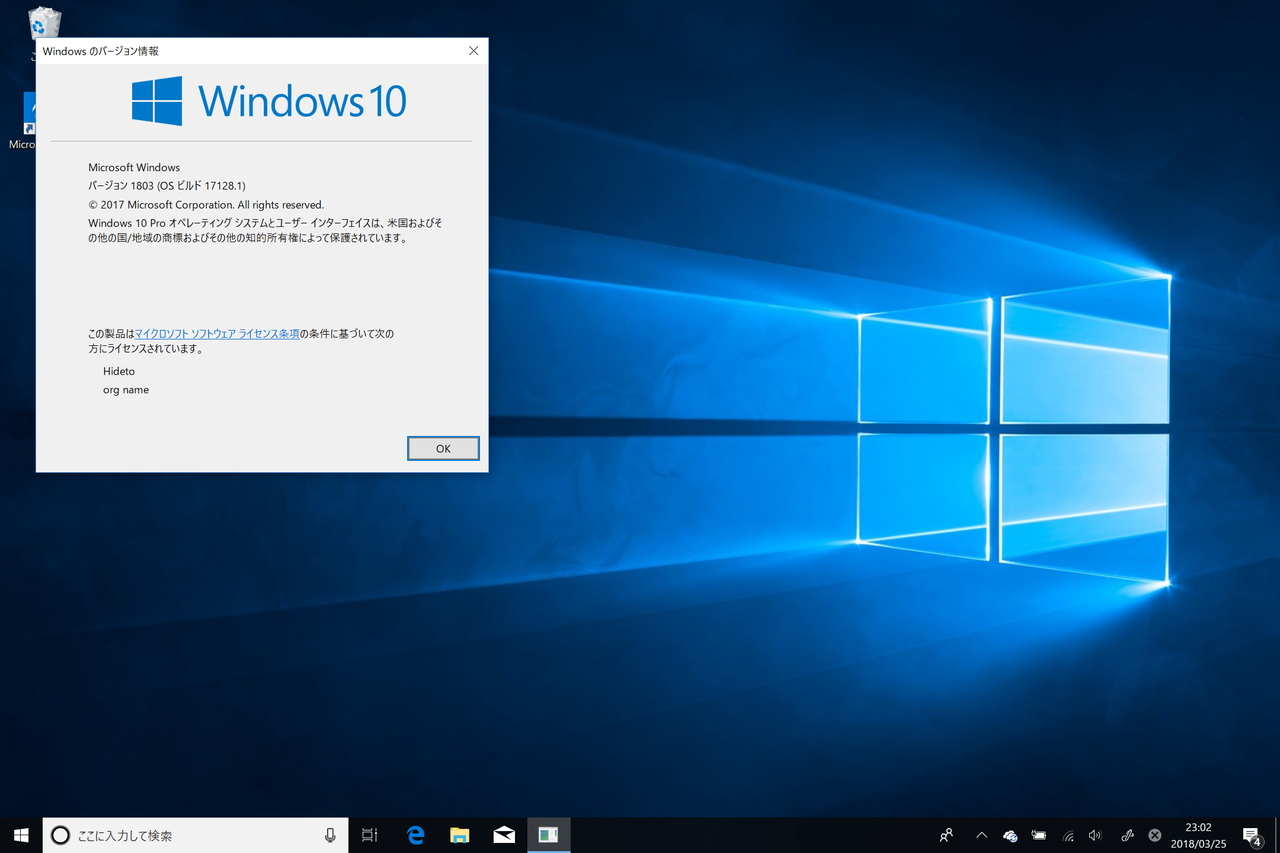Open the Mail app from the taskbar
This screenshot has width=1280, height=853.
503,835
